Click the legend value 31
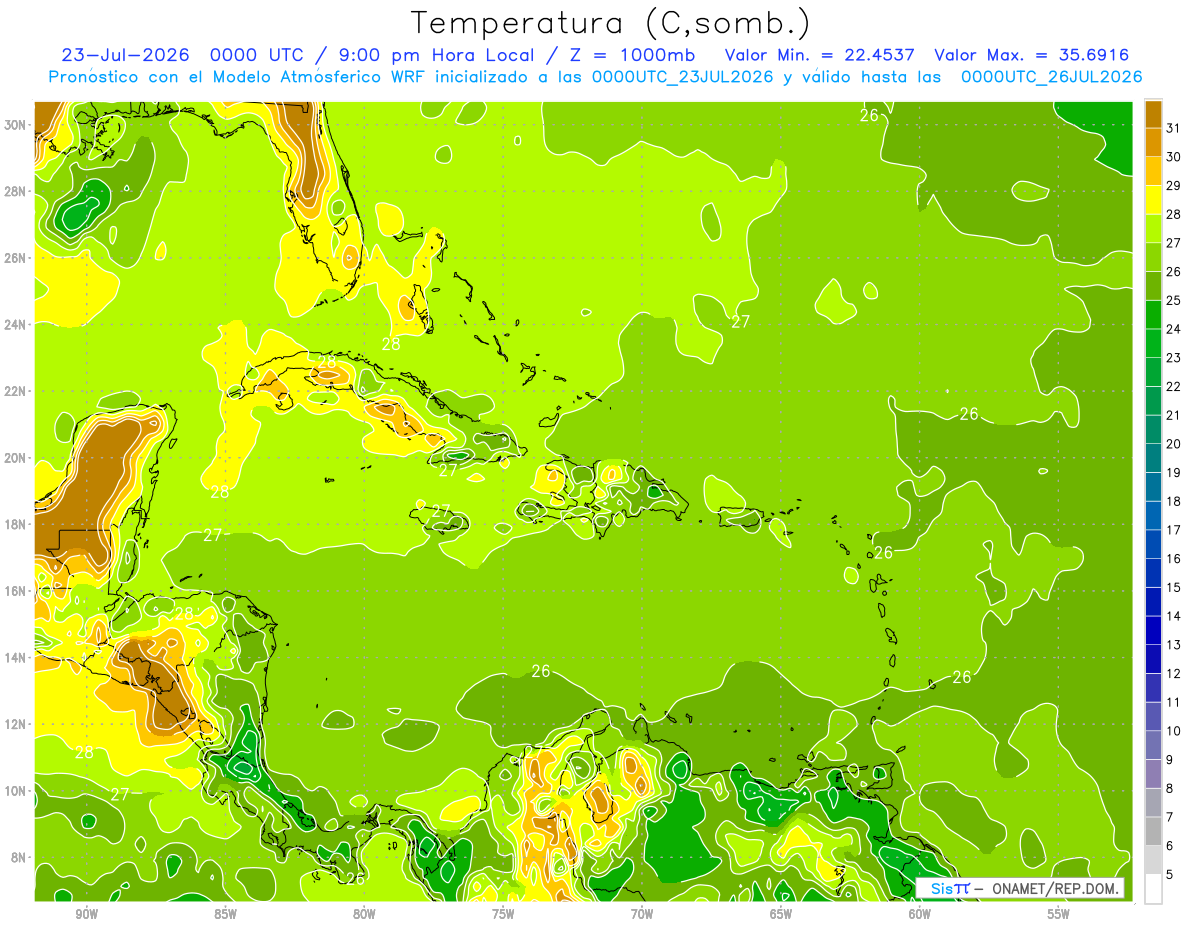This screenshot has width=1200, height=927. (x=1173, y=128)
